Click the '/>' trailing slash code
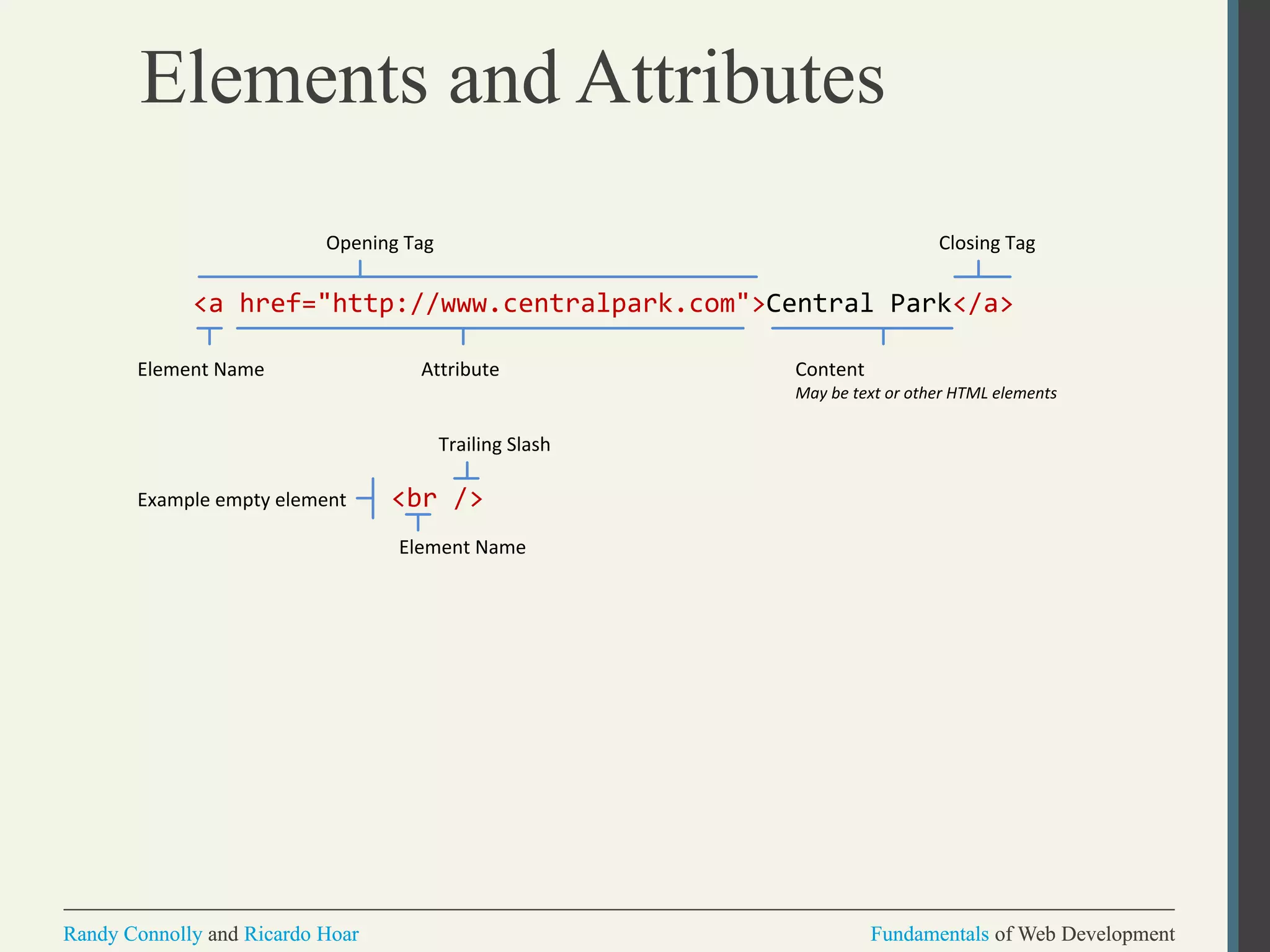This screenshot has width=1270, height=952. click(468, 498)
